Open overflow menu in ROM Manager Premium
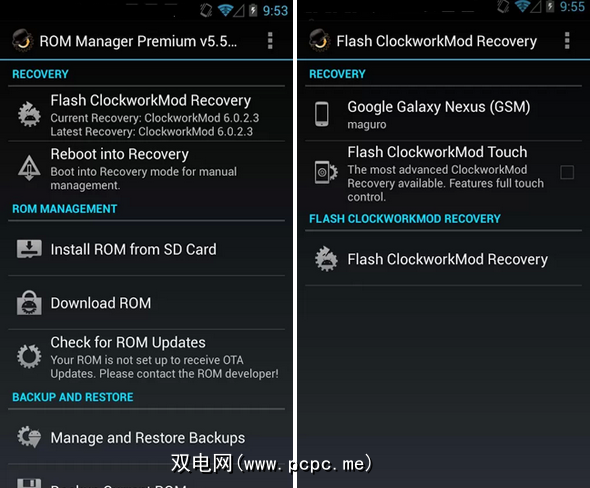 pyautogui.click(x=270, y=41)
